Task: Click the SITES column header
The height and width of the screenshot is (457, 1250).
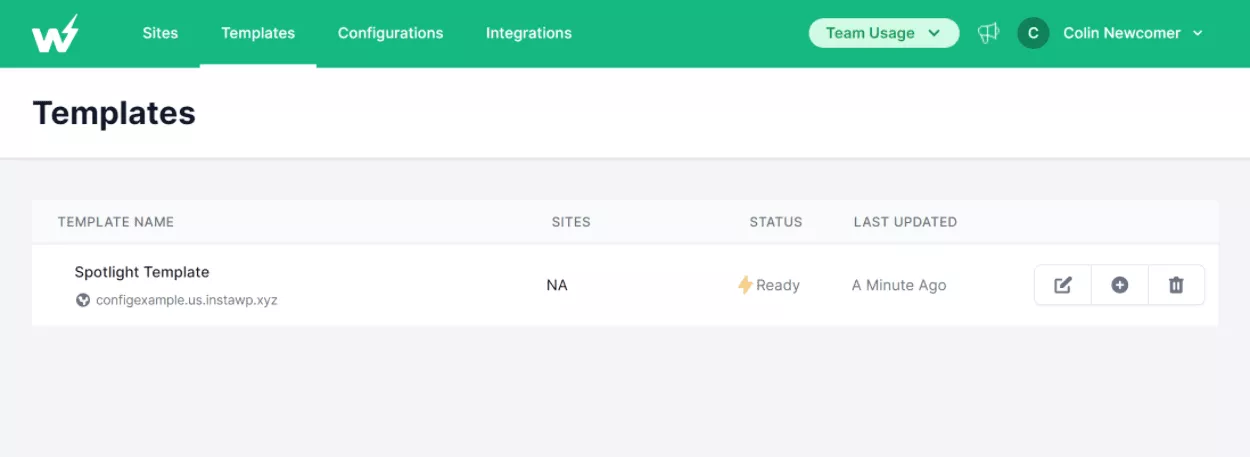Action: (x=571, y=222)
